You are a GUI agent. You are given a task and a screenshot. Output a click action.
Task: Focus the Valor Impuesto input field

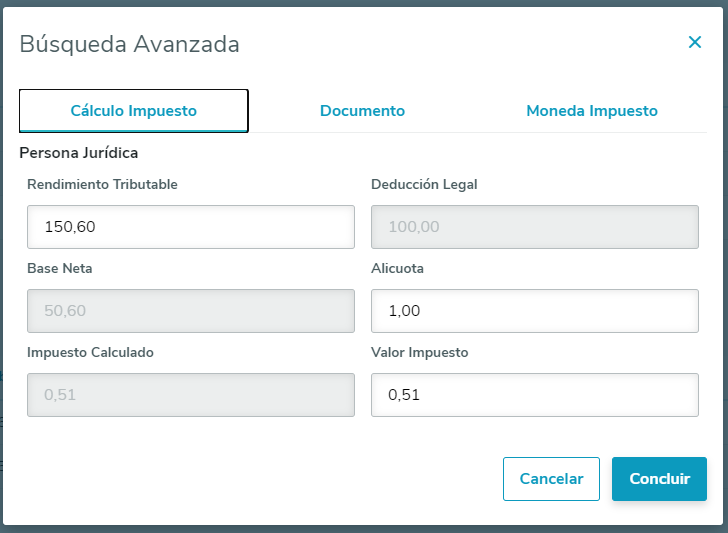534,395
